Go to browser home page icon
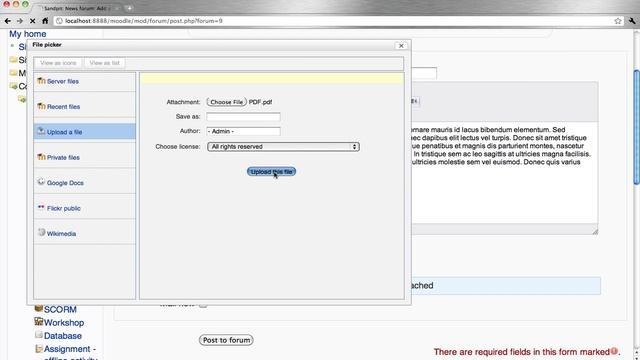 45,21
